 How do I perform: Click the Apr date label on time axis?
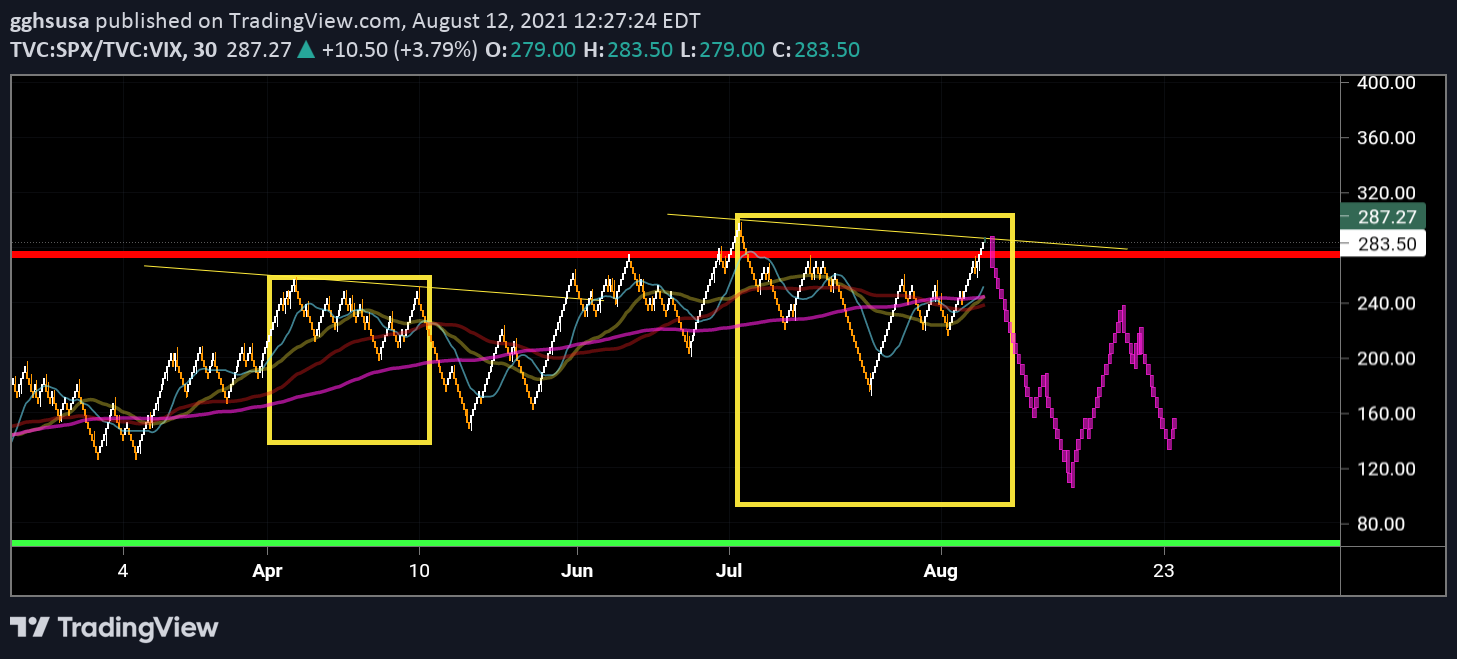pos(269,571)
